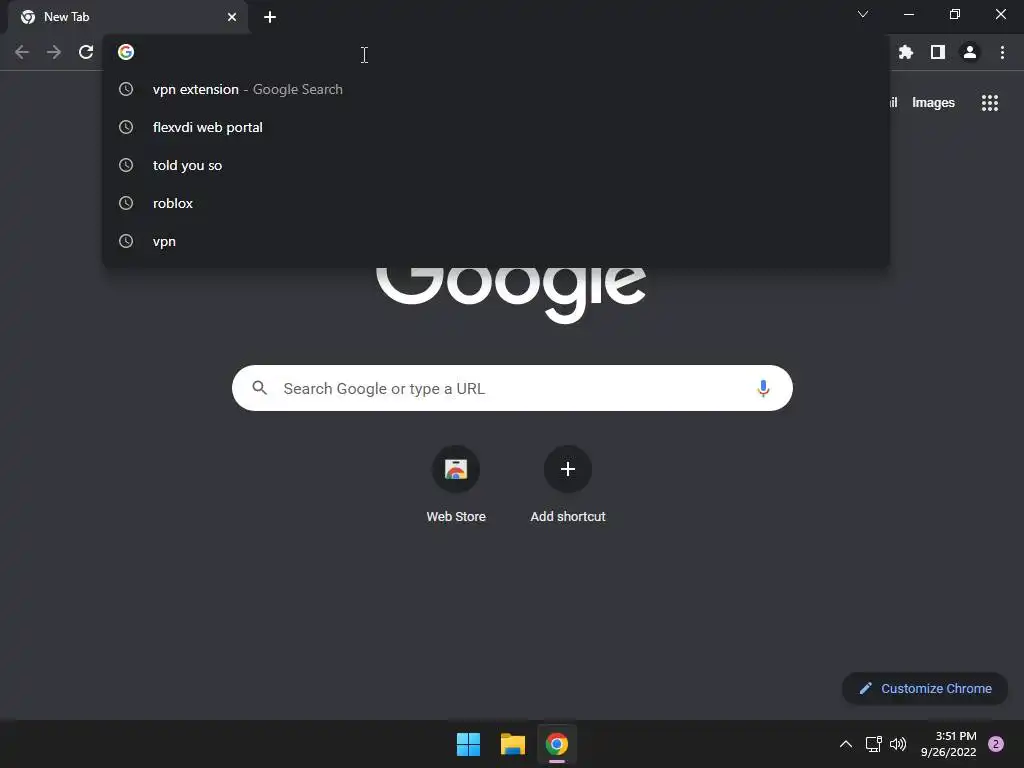
Task: Choose the 'vpn' history suggestion
Action: pyautogui.click(x=496, y=241)
